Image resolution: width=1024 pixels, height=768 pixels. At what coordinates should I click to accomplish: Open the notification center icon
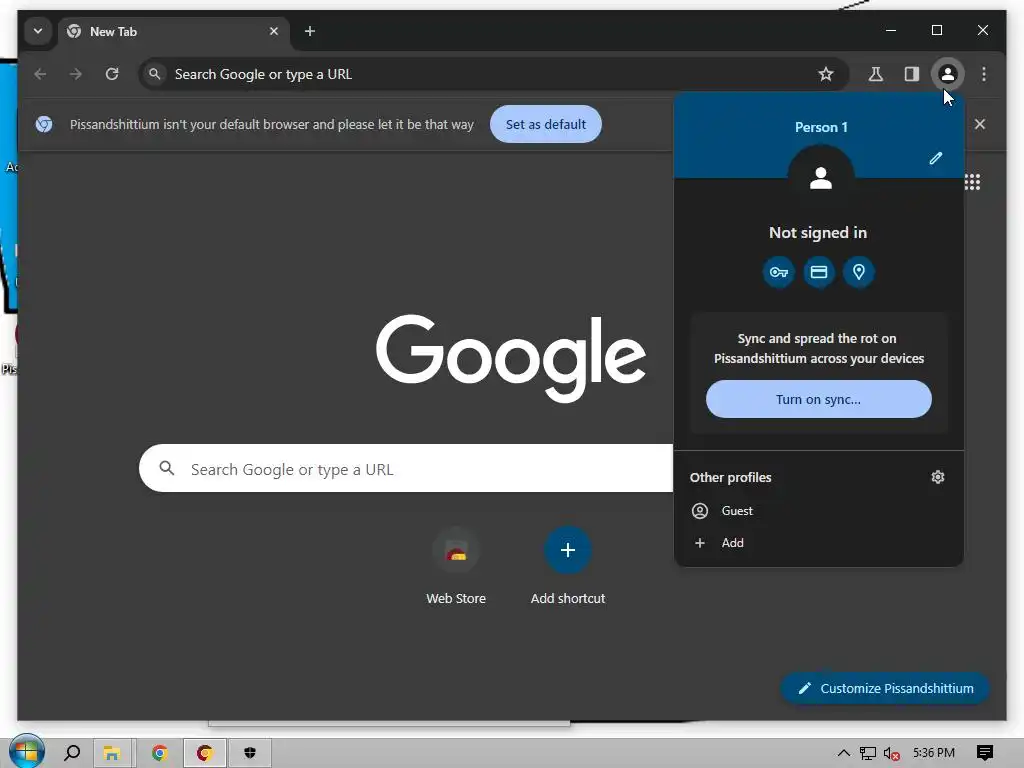point(985,753)
